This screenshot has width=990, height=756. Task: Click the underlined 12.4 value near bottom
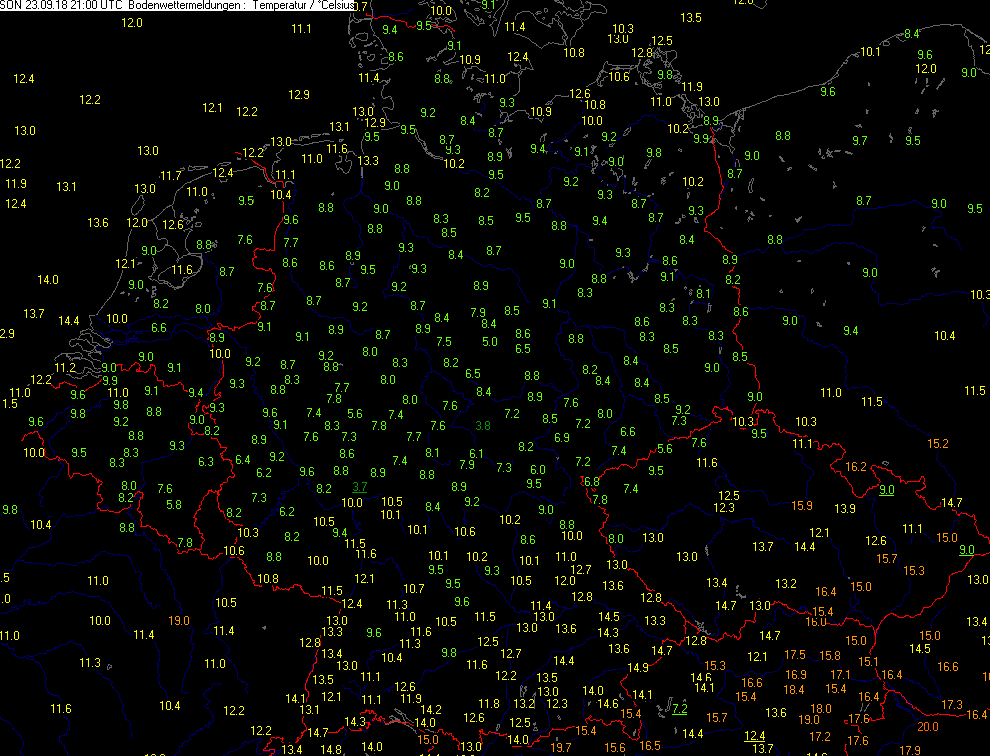pyautogui.click(x=755, y=736)
